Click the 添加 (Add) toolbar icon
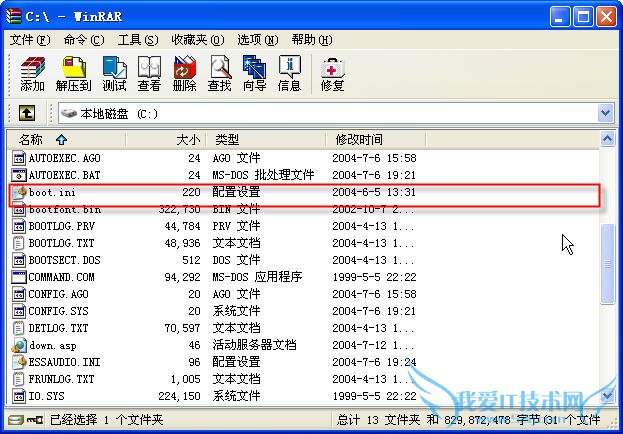Viewport: 623px width, 434px height. click(33, 74)
